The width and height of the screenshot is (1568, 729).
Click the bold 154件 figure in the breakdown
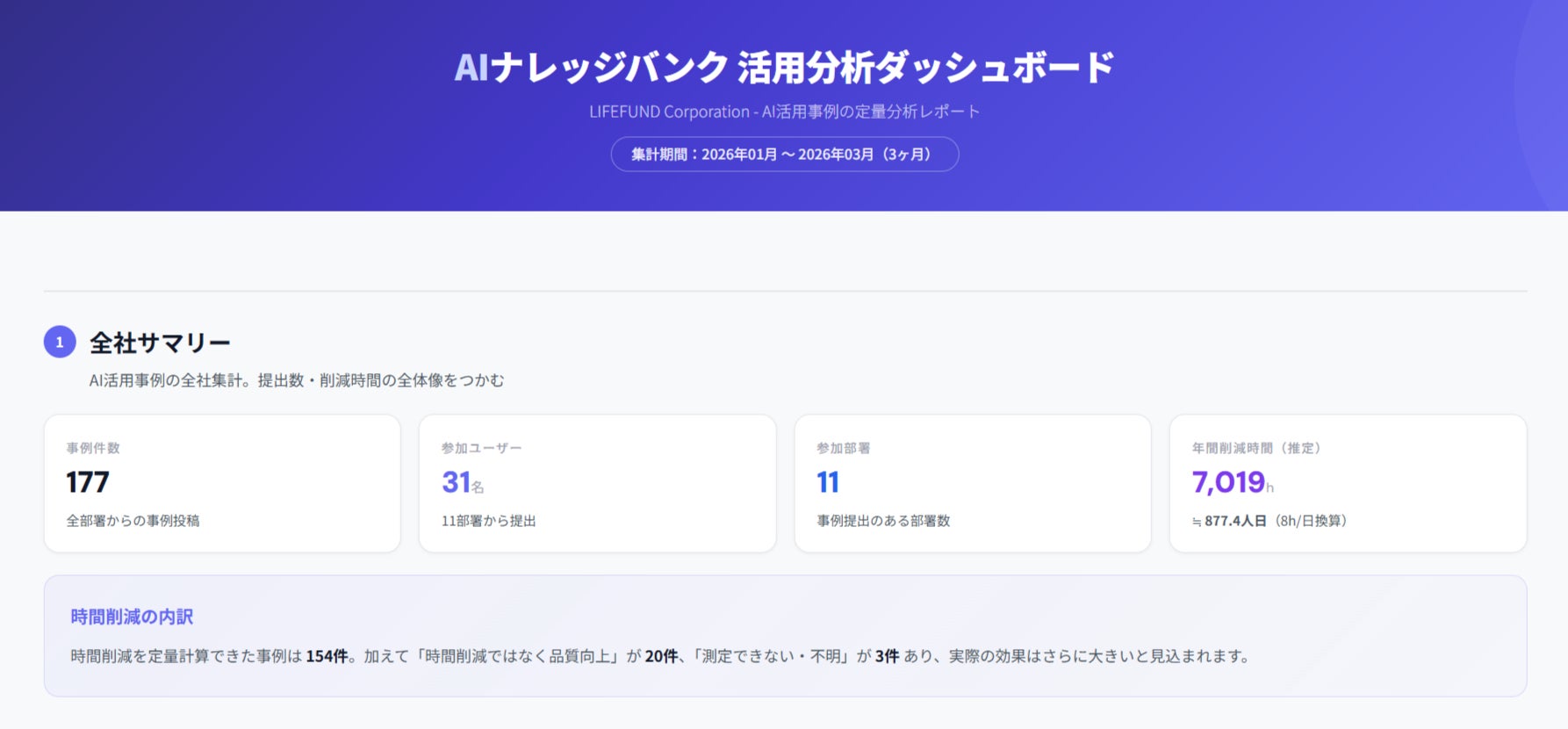coord(327,656)
